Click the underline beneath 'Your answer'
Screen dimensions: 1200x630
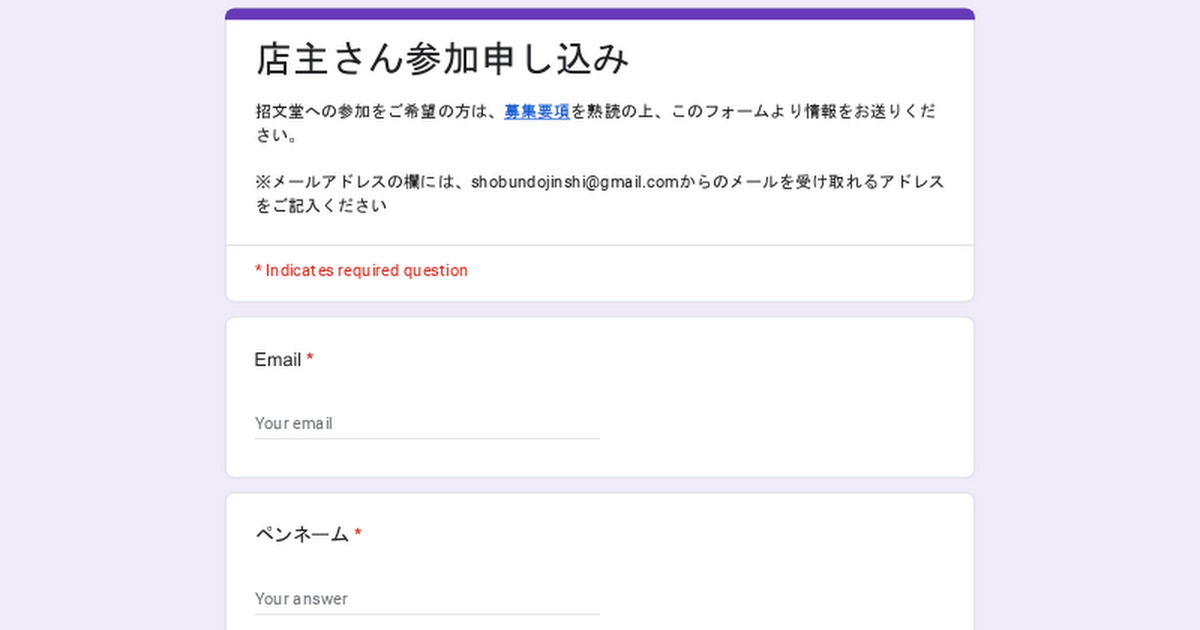tap(426, 614)
